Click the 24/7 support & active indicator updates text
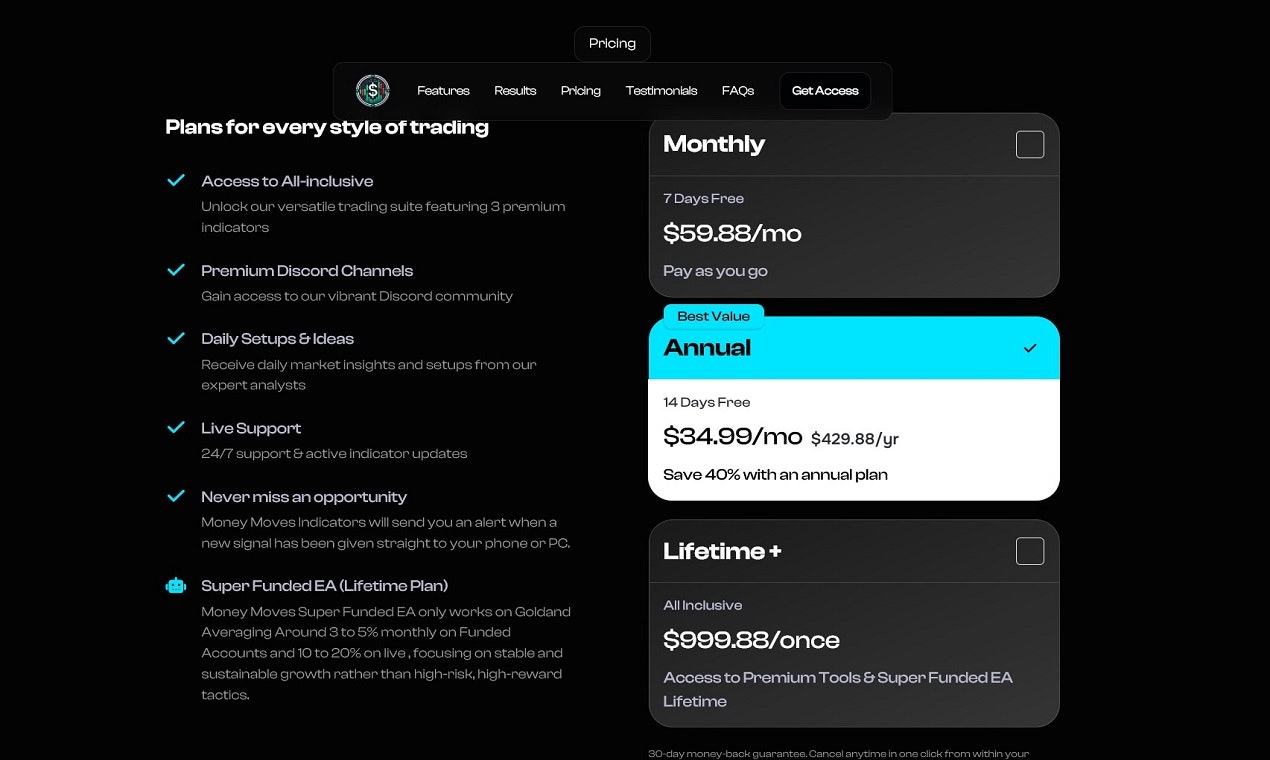1270x760 pixels. (x=334, y=454)
